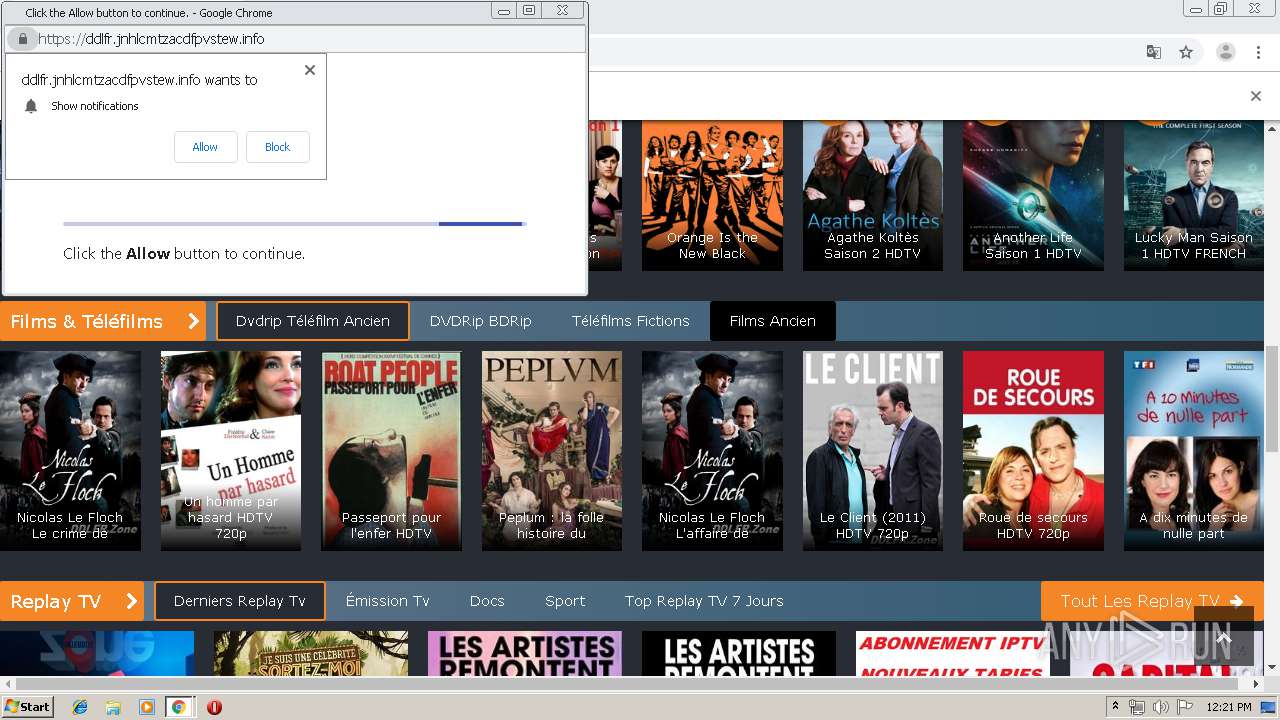Block notifications in the permission prompt
This screenshot has height=720, width=1280.
(278, 147)
